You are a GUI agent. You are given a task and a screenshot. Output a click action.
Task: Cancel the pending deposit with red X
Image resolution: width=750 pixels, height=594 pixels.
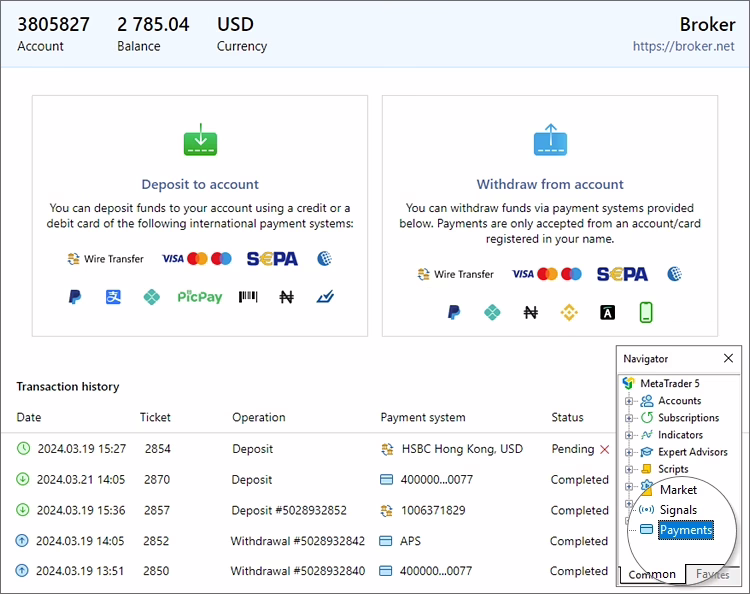click(x=604, y=449)
